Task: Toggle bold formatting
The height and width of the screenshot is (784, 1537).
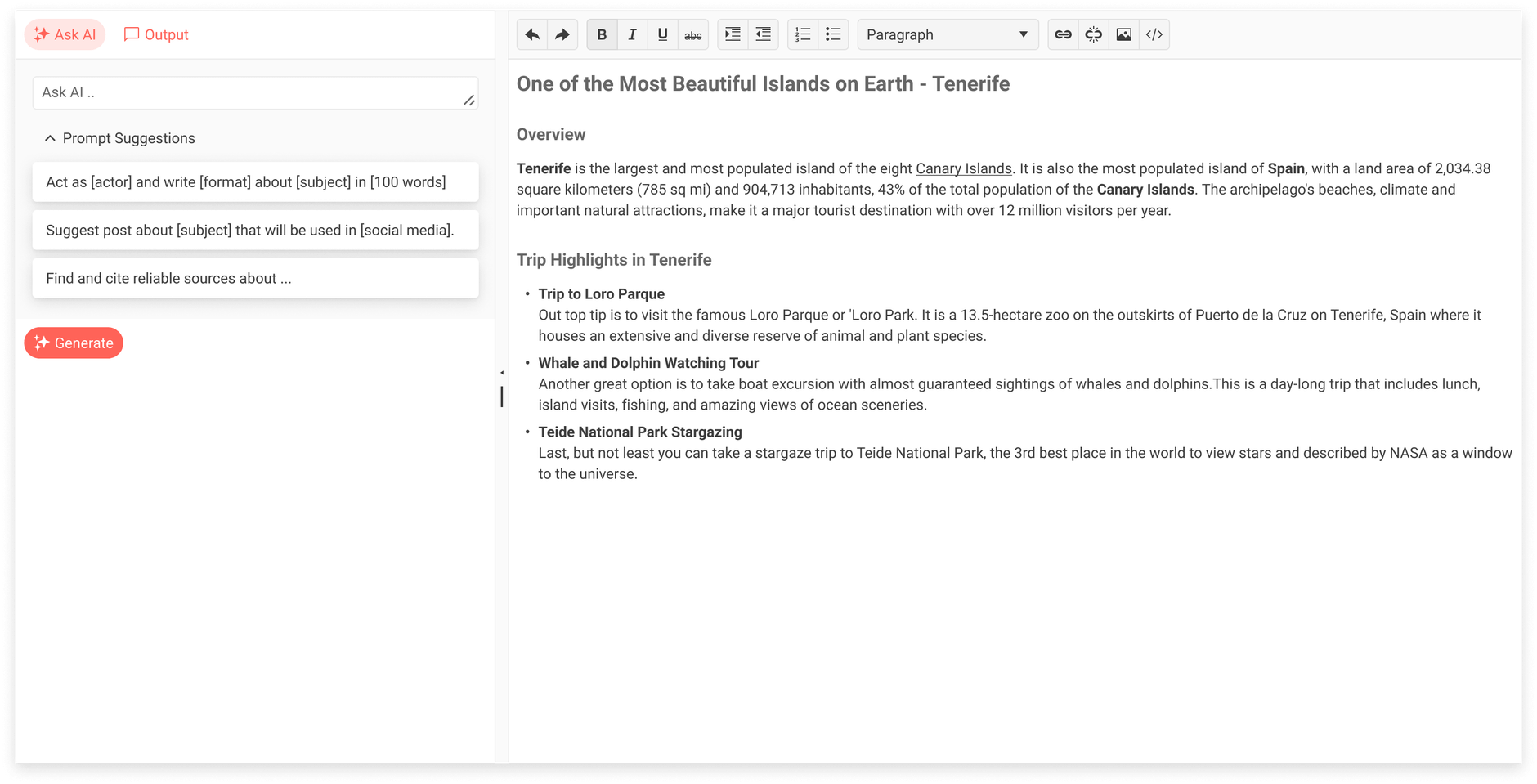Action: tap(602, 34)
